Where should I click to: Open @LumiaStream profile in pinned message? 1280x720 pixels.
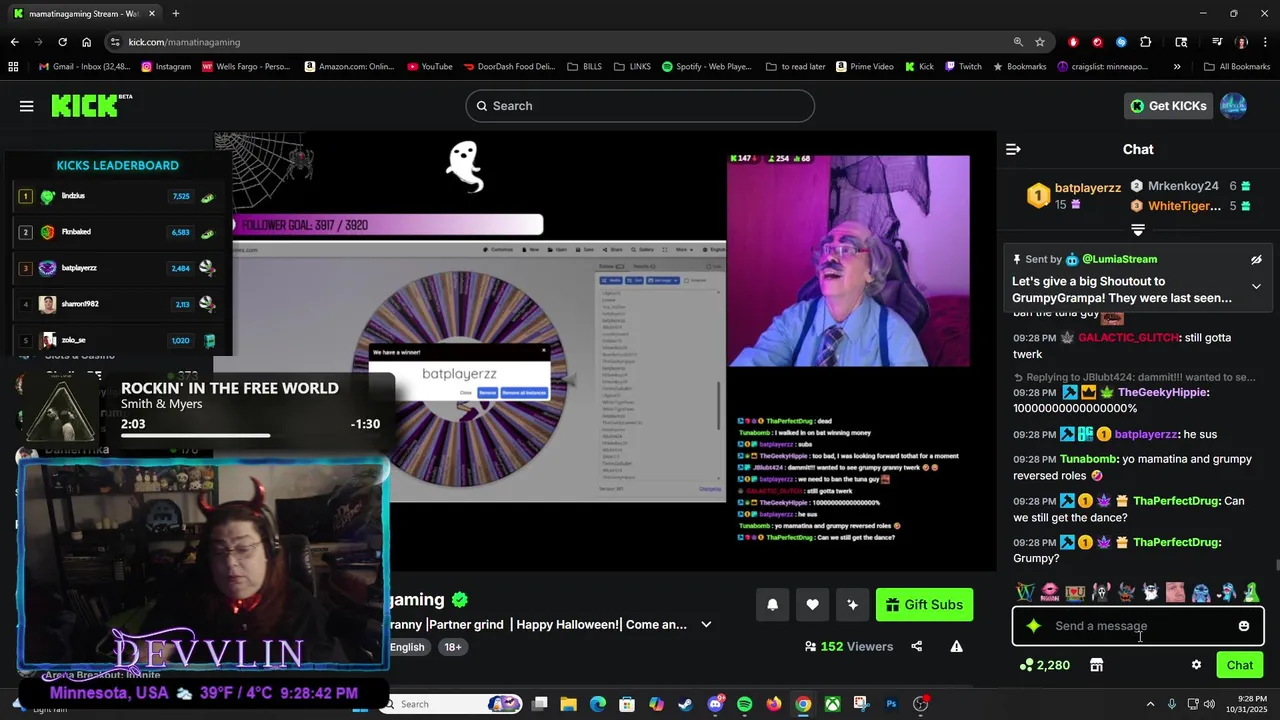(x=1119, y=259)
